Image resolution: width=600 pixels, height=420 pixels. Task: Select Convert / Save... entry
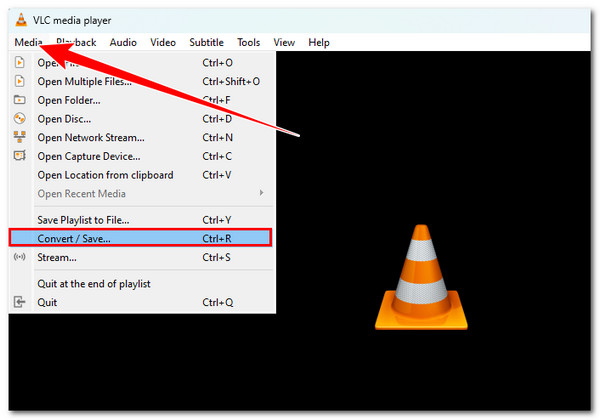[x=140, y=238]
